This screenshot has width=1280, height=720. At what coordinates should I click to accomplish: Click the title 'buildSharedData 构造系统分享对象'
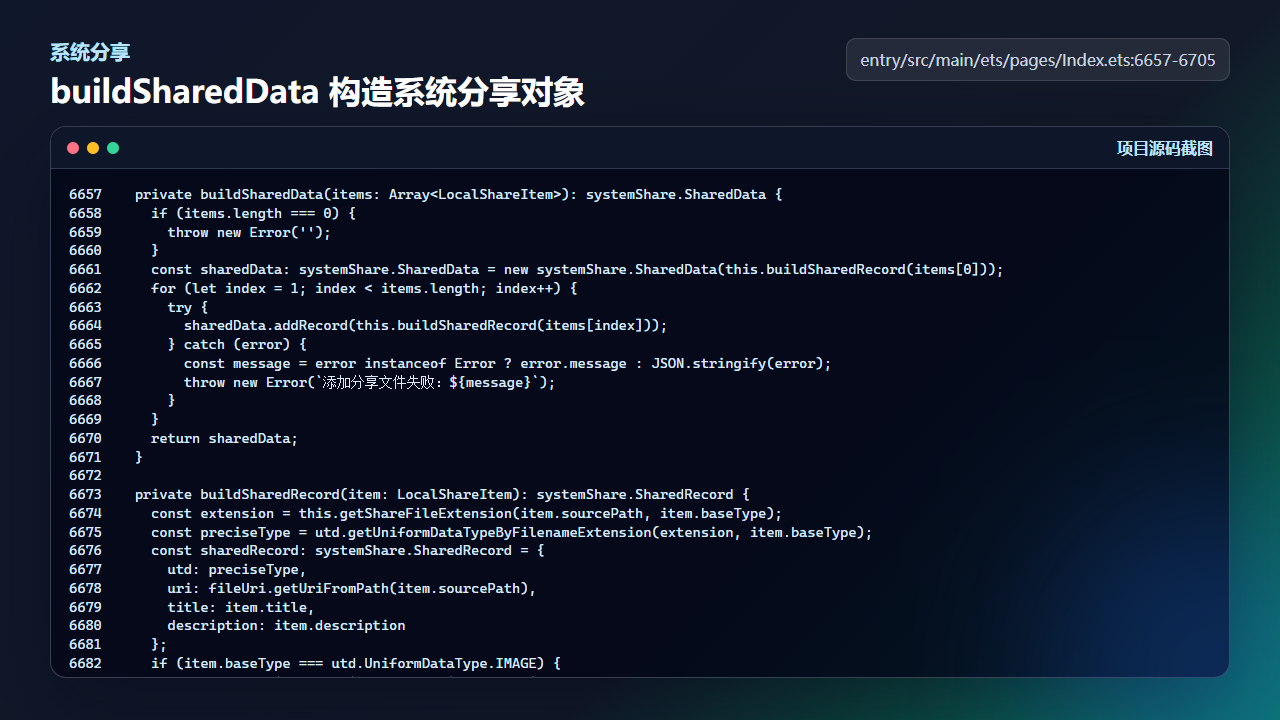tap(317, 93)
